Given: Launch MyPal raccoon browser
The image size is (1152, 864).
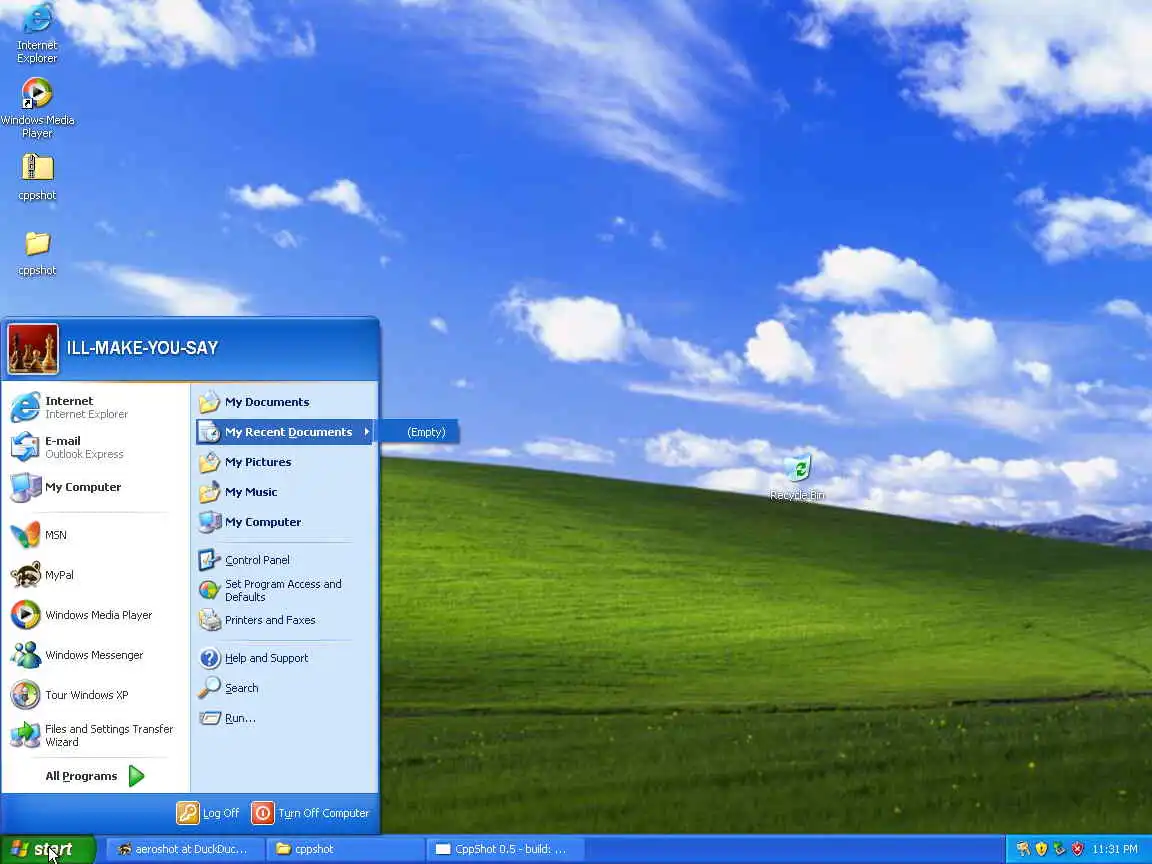Looking at the screenshot, I should 96,575.
